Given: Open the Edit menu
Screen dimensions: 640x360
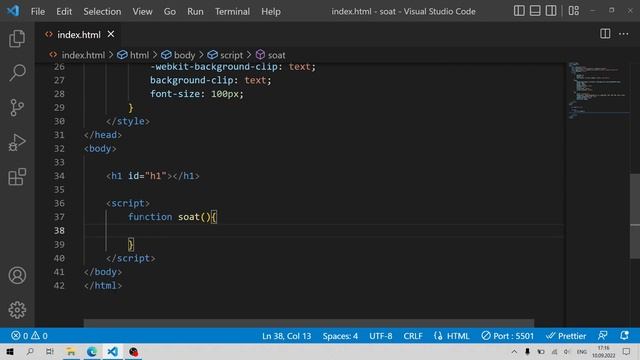Looking at the screenshot, I should pyautogui.click(x=64, y=11).
